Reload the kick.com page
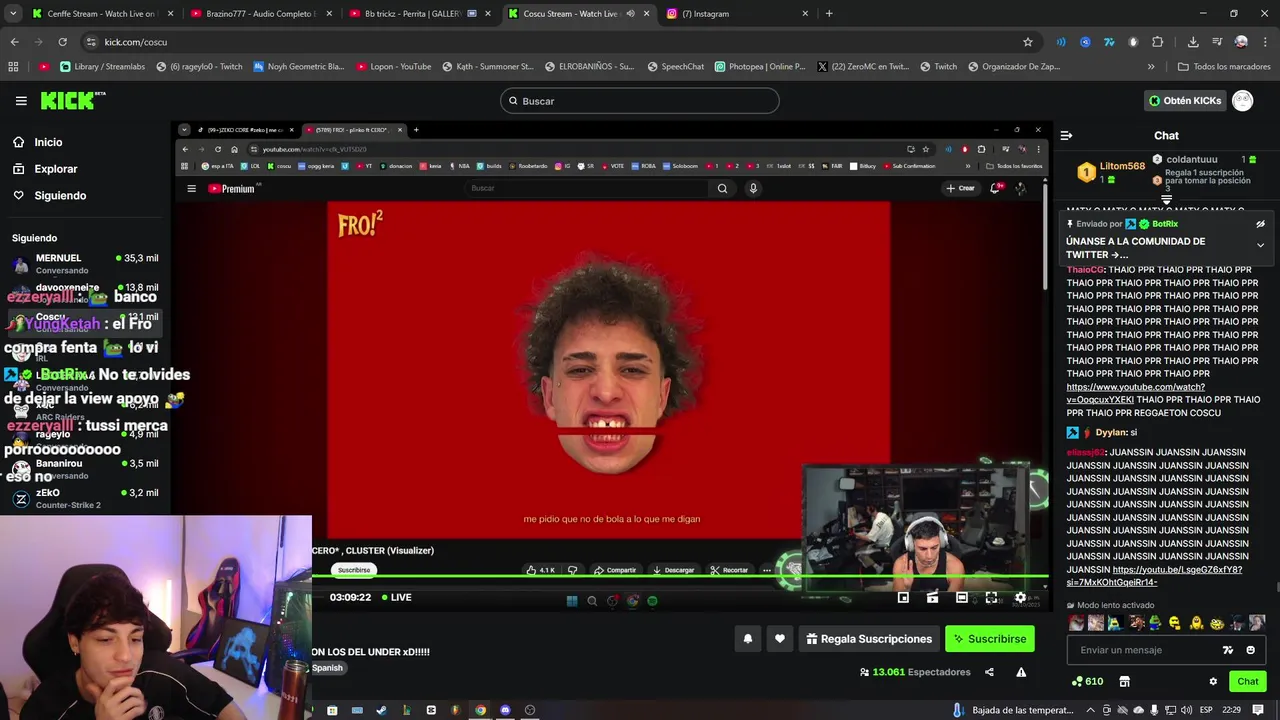This screenshot has width=1280, height=720. pos(62,42)
